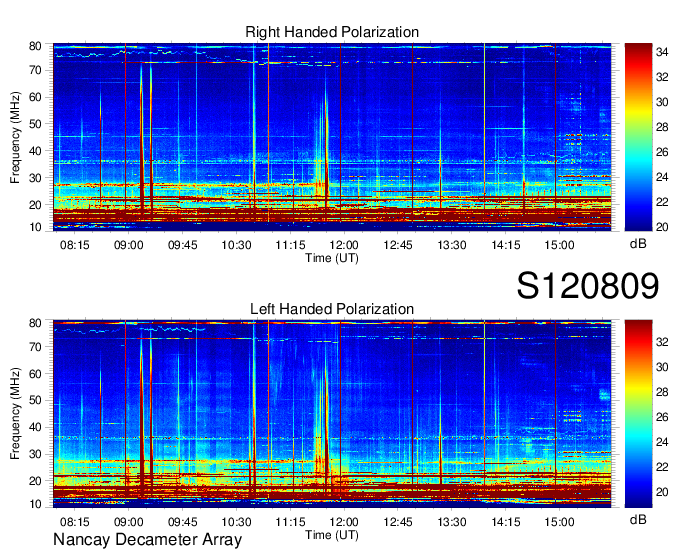The height and width of the screenshot is (552, 680).
Task: Click the "26" value on the lower color bar
Action: coord(662,417)
